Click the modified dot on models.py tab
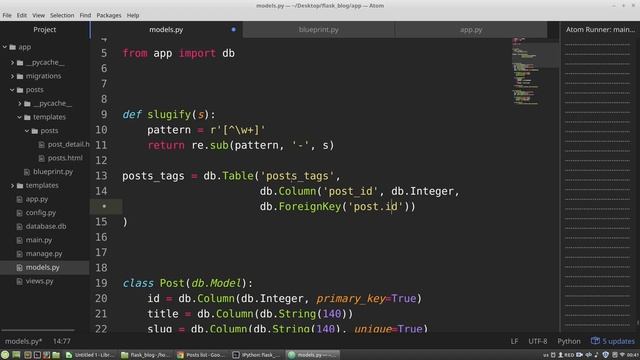The height and width of the screenshot is (360, 640). coord(233,29)
